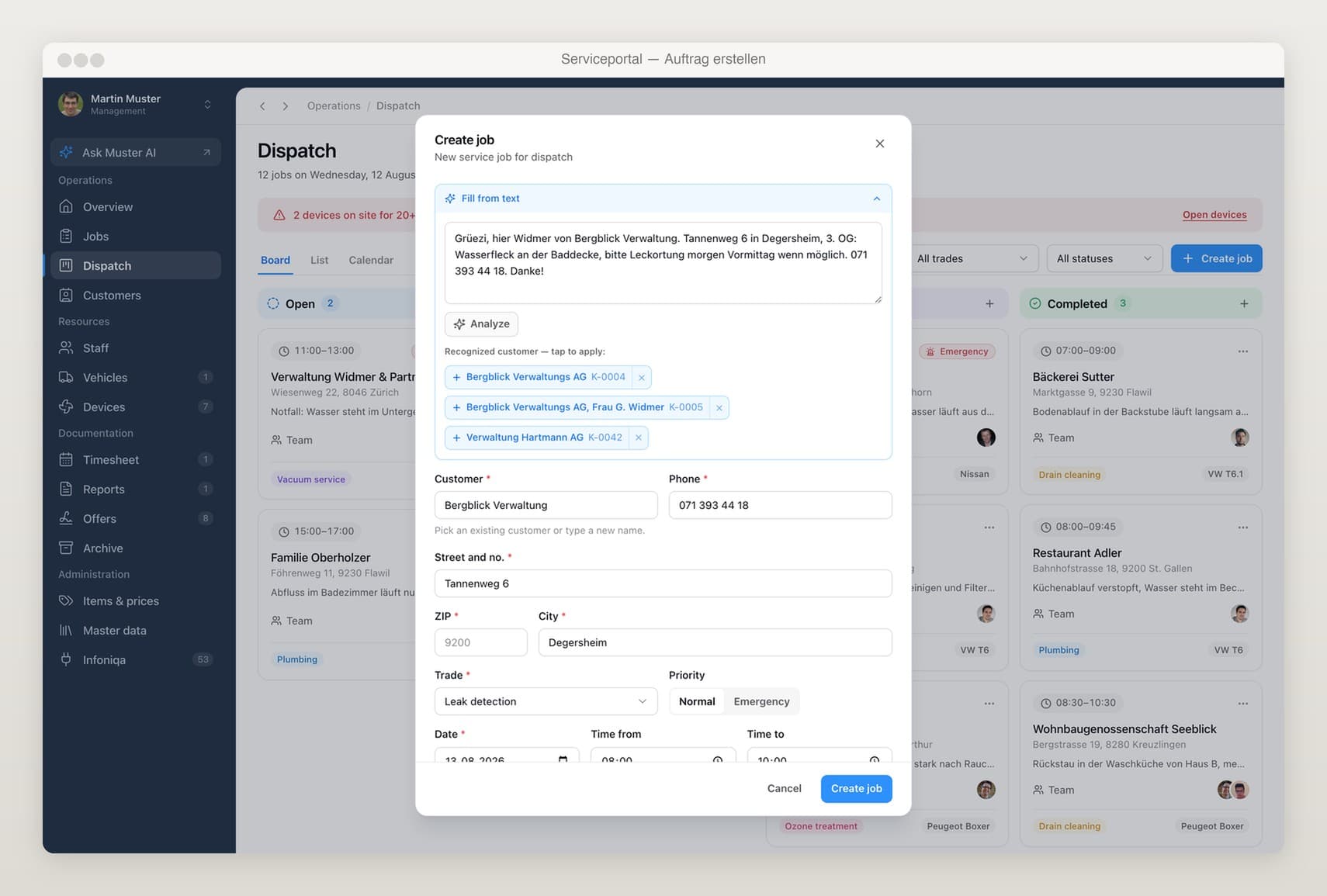Submit with the blue Create job button in dialog
The image size is (1327, 896).
tap(857, 788)
